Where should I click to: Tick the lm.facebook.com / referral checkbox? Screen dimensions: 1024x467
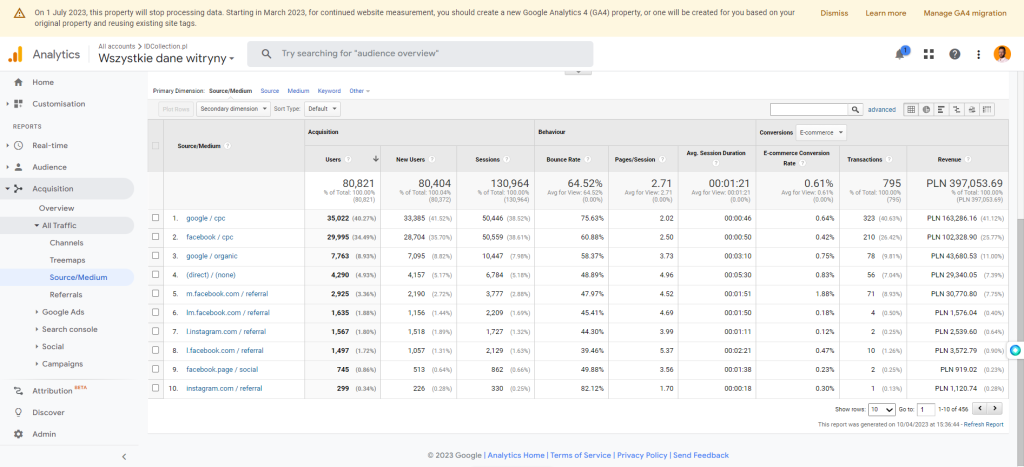point(155,312)
